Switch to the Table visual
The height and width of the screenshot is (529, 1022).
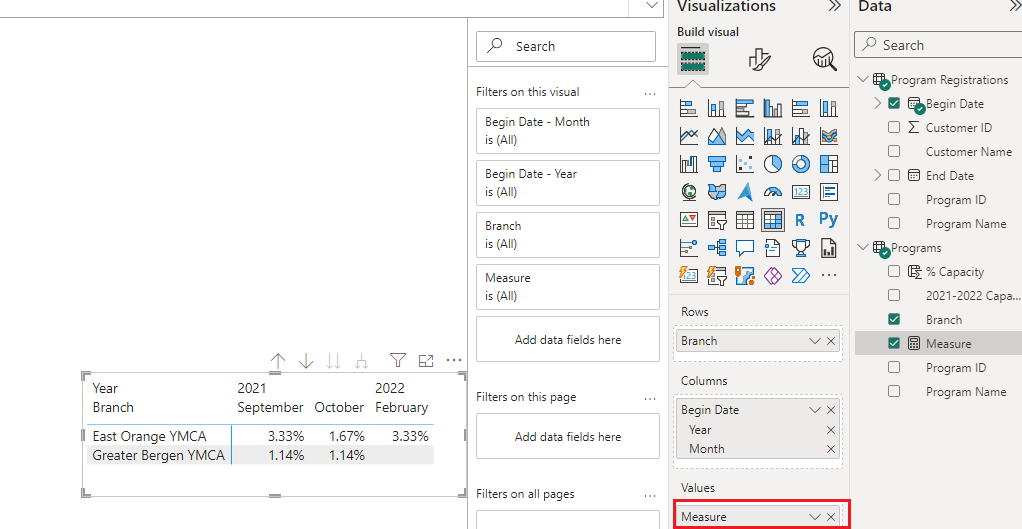(745, 220)
